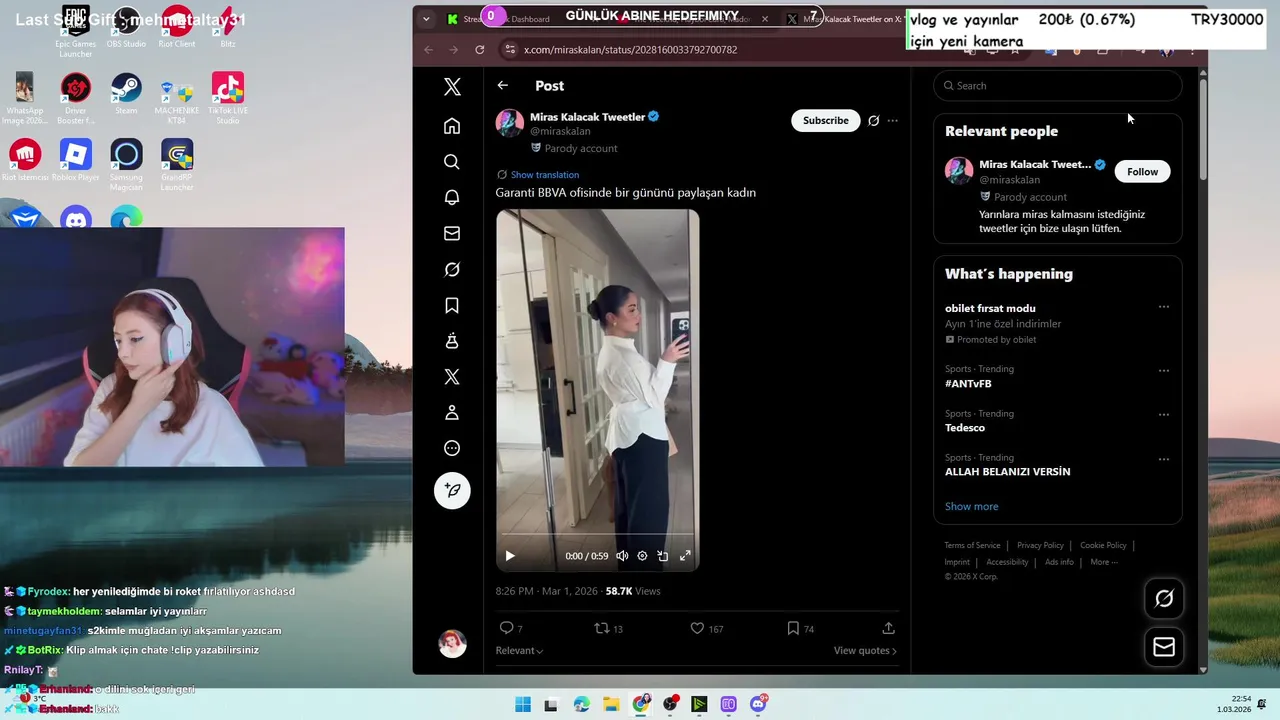Screen dimensions: 1280x720
Task: Click the compose Post feather button
Action: coord(452,490)
